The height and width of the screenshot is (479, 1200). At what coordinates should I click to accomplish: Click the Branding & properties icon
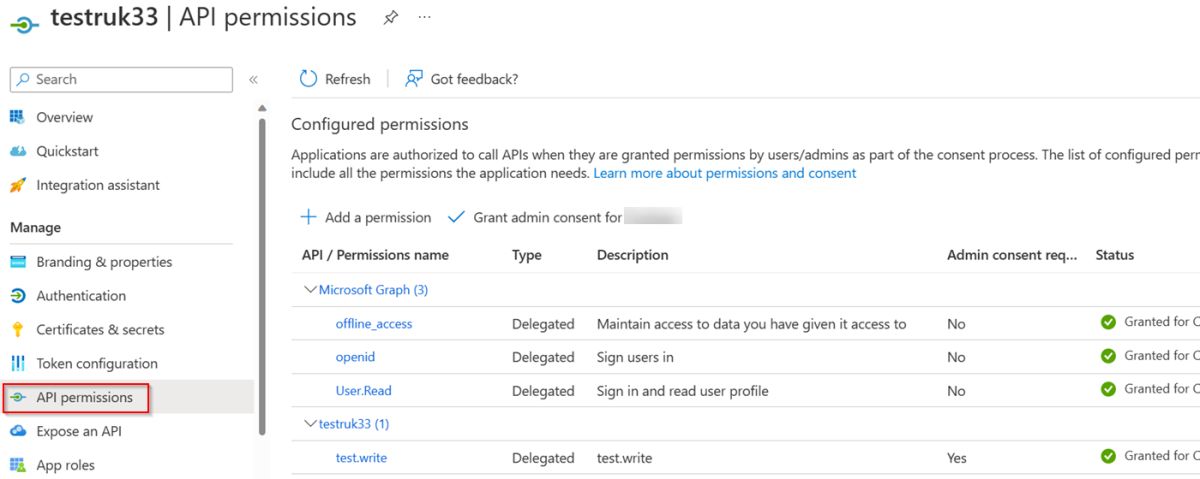[17, 262]
